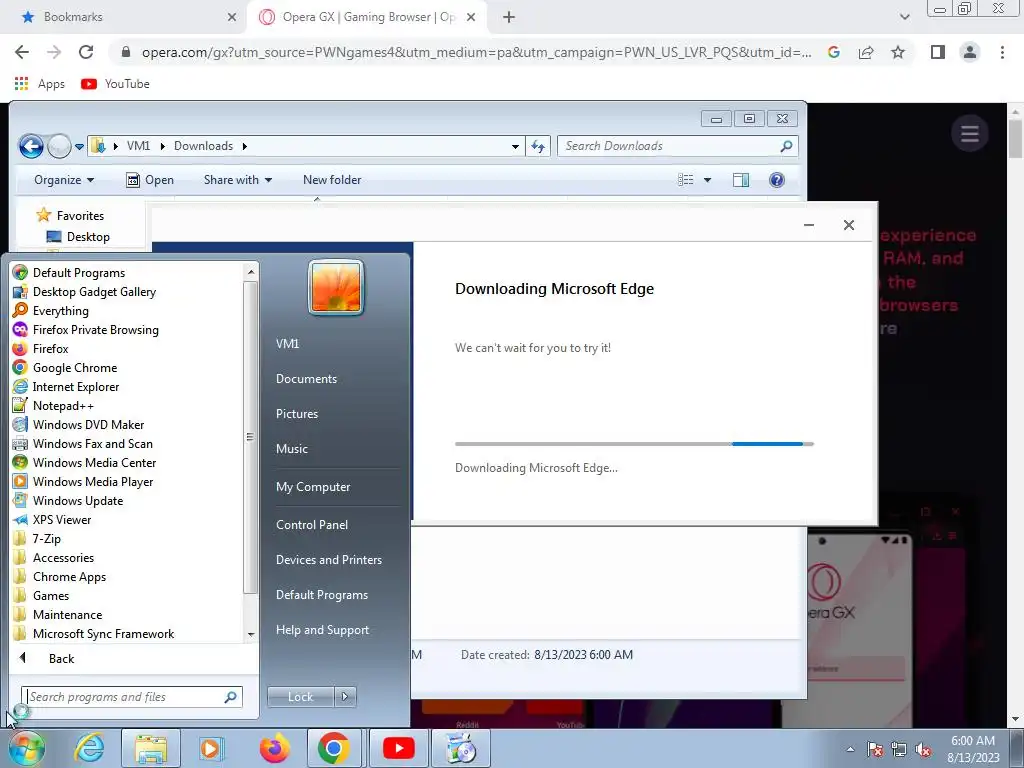Expand the Games folder

point(42,596)
